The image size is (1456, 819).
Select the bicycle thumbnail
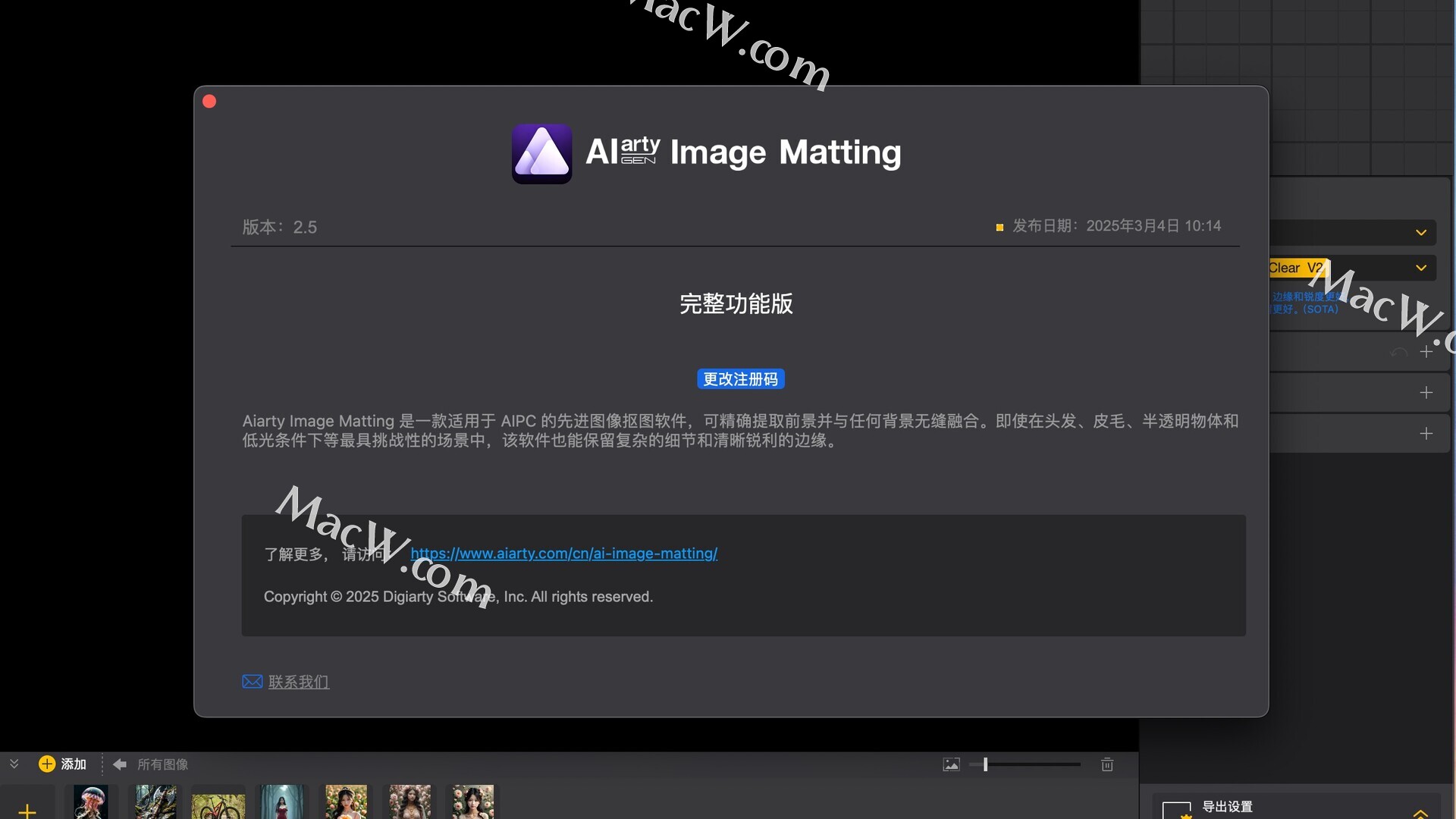tap(218, 805)
